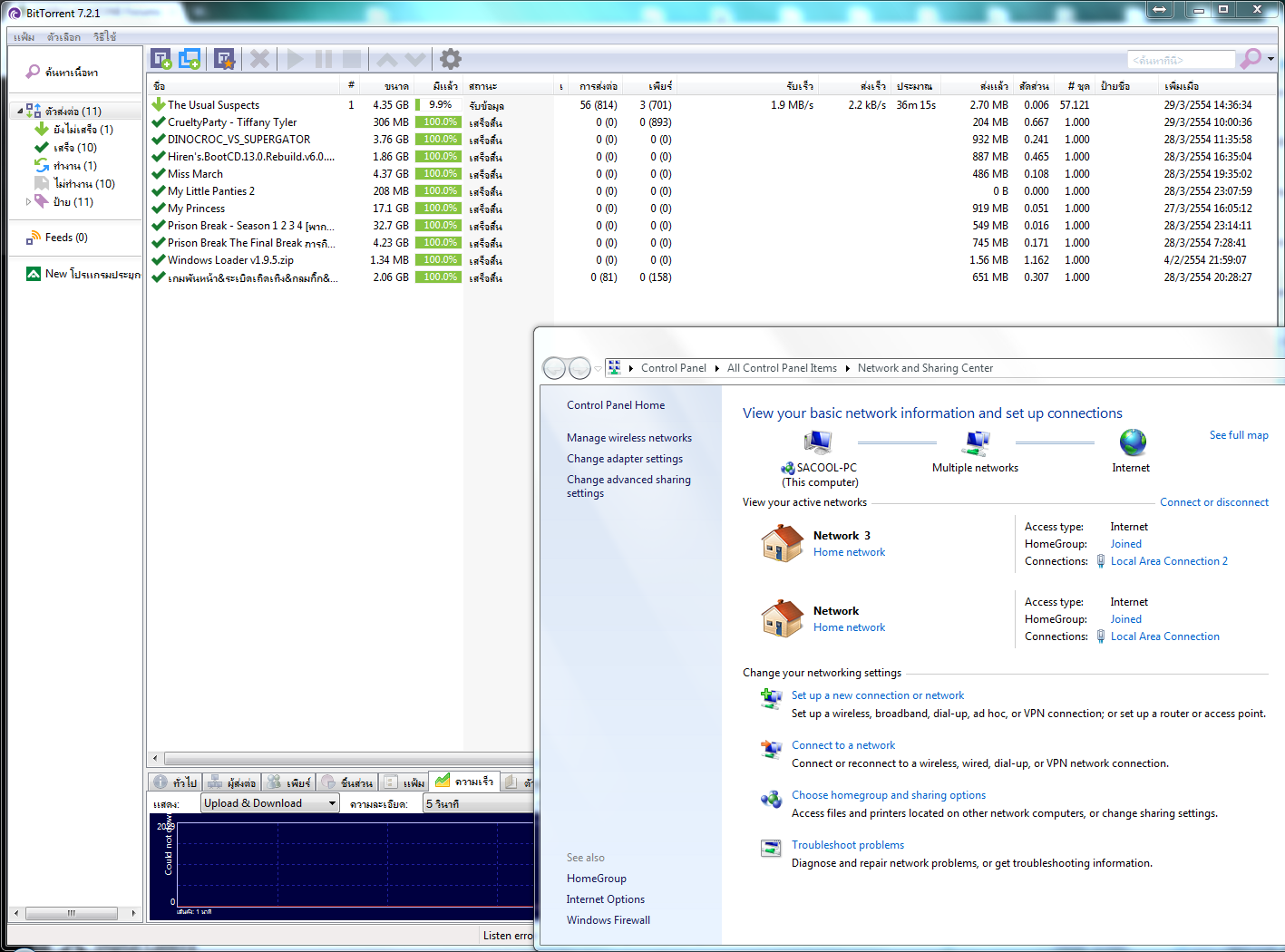The width and height of the screenshot is (1285, 952).
Task: Switch to ชิ้นส่วน (Pieces) tab
Action: pos(347,782)
